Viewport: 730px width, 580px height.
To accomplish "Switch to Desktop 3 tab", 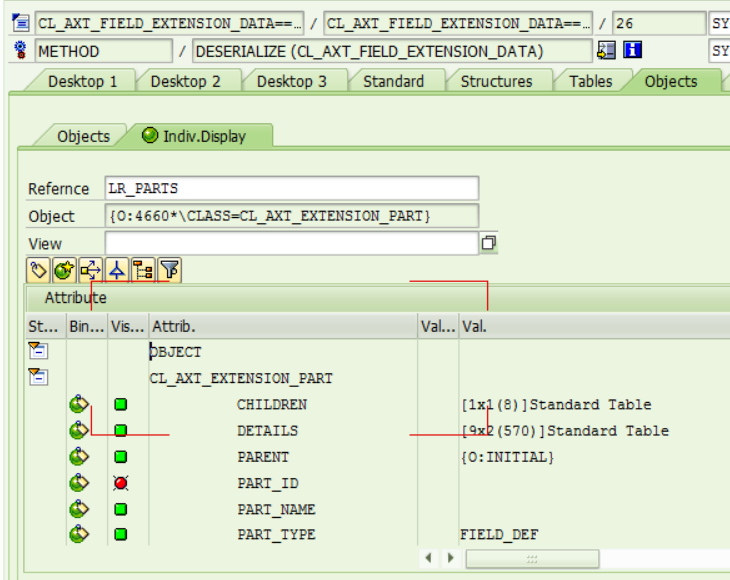I will click(x=292, y=81).
